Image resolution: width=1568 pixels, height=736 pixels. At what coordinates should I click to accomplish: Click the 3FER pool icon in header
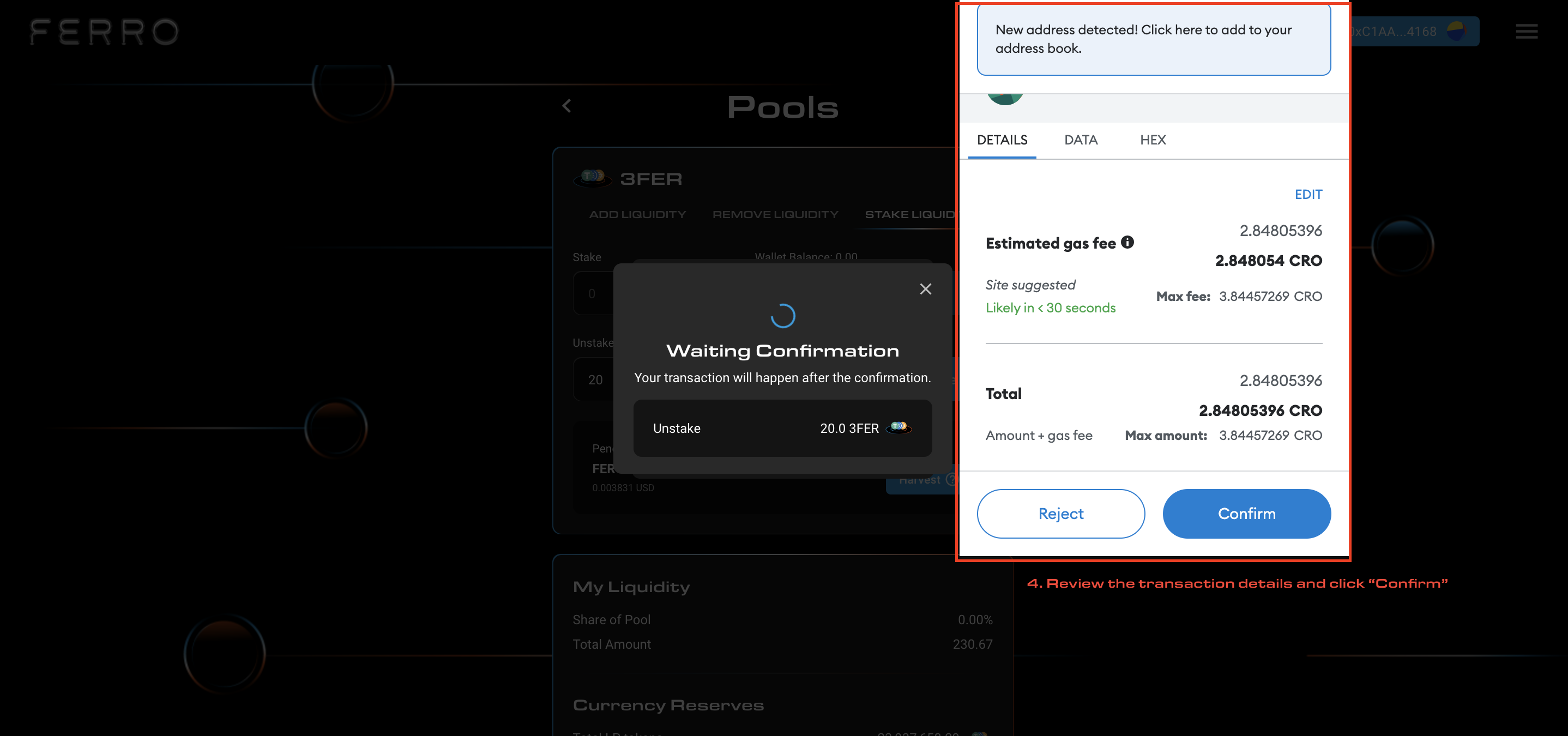pos(592,178)
